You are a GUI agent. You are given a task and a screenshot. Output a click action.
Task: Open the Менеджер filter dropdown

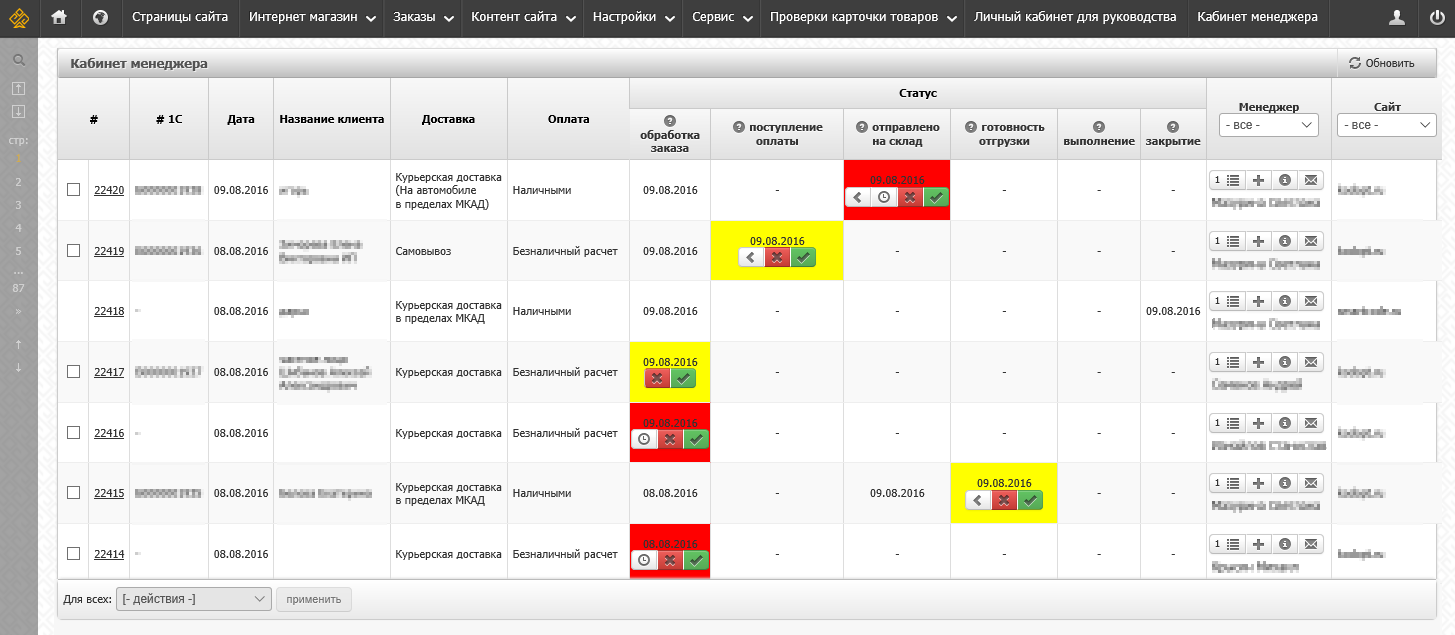pos(1269,125)
